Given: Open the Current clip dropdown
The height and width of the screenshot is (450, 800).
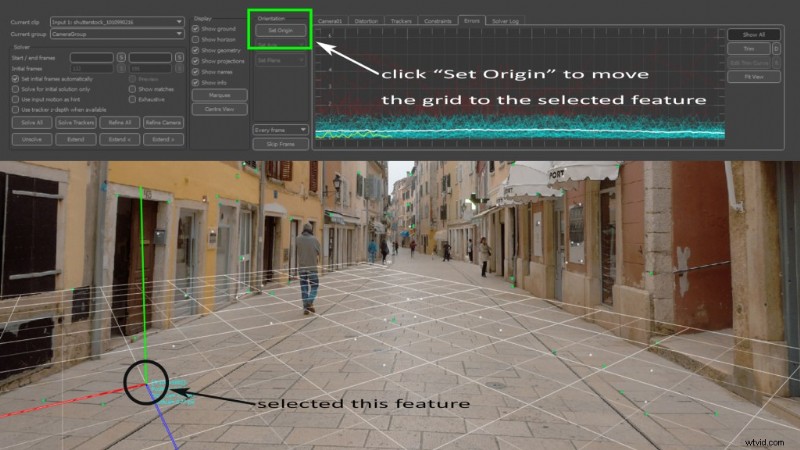Looking at the screenshot, I should point(117,22).
